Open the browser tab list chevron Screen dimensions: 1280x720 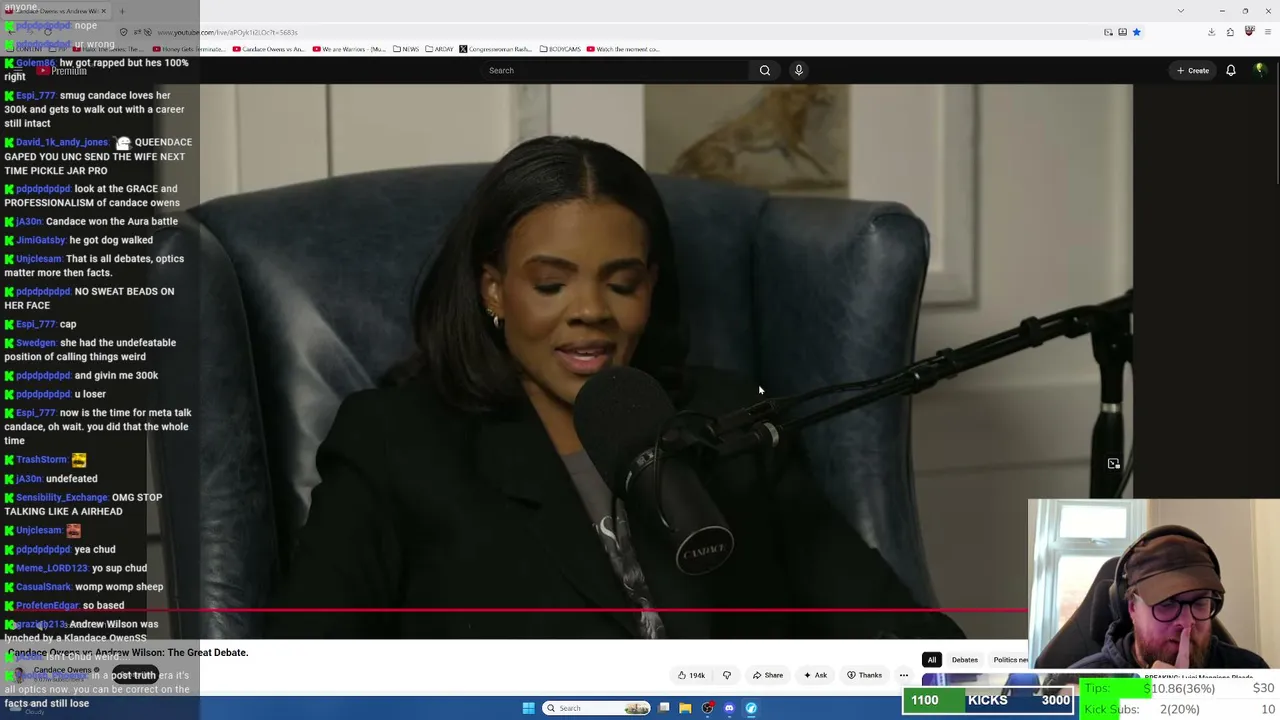[1181, 11]
